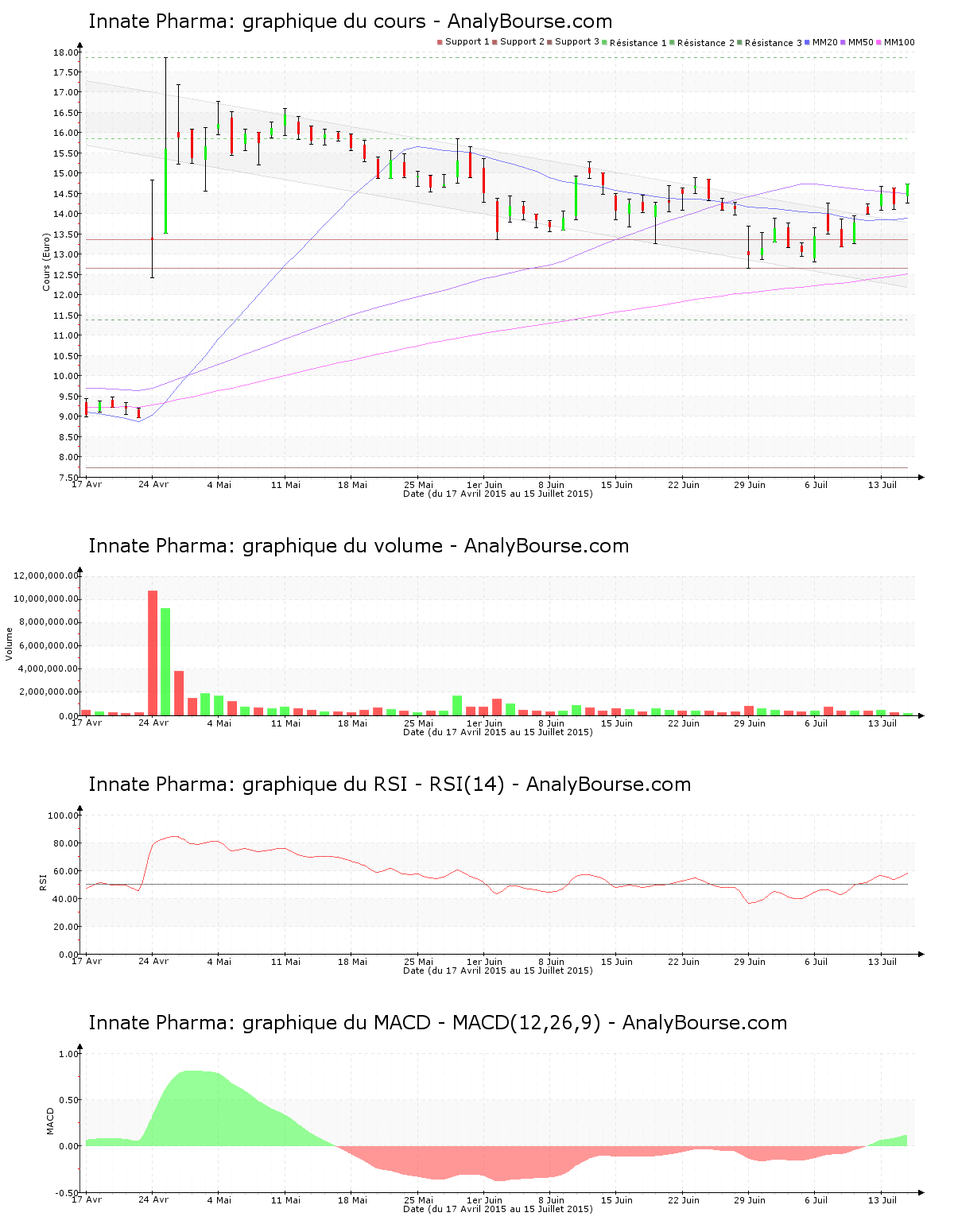Select the 'Résistance 1' legend label

click(x=638, y=43)
